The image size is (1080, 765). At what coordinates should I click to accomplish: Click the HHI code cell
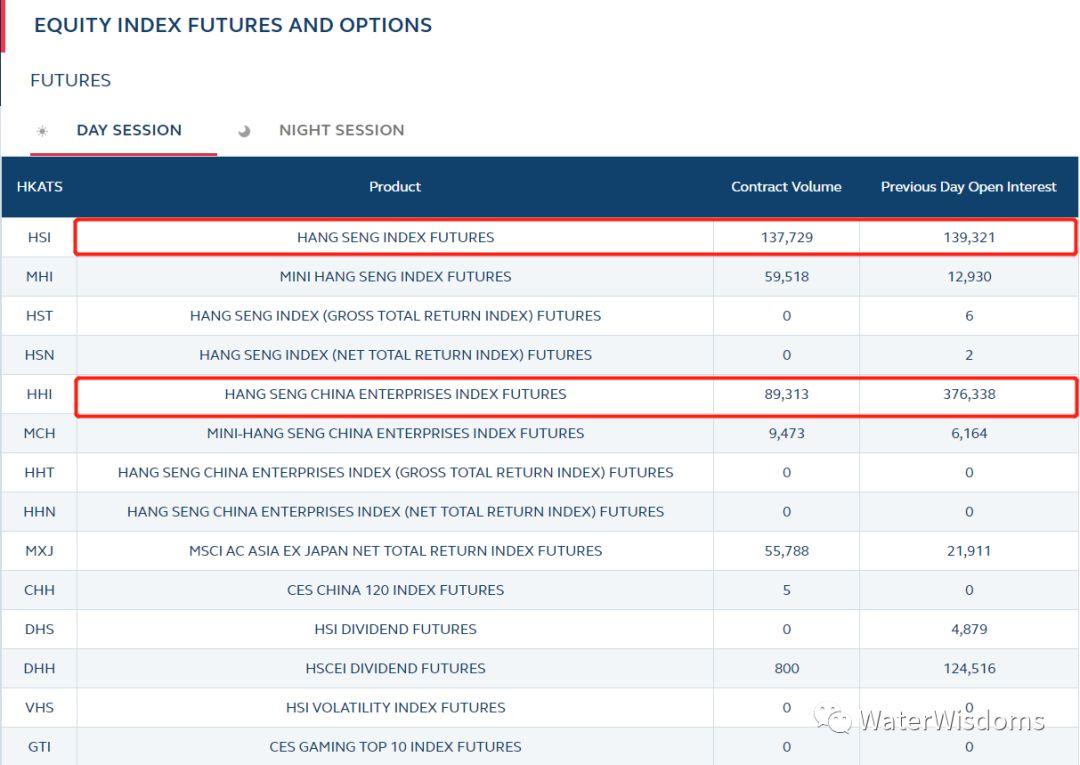[39, 395]
